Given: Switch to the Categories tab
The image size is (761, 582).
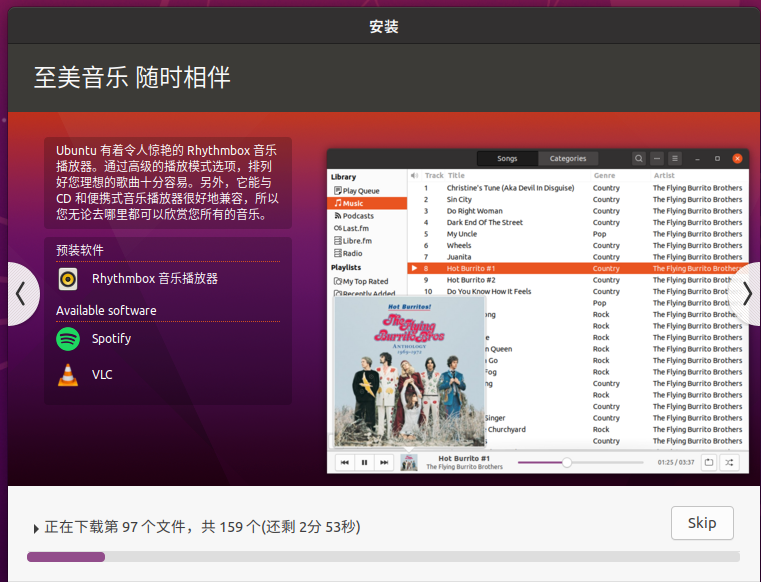Looking at the screenshot, I should click(568, 158).
